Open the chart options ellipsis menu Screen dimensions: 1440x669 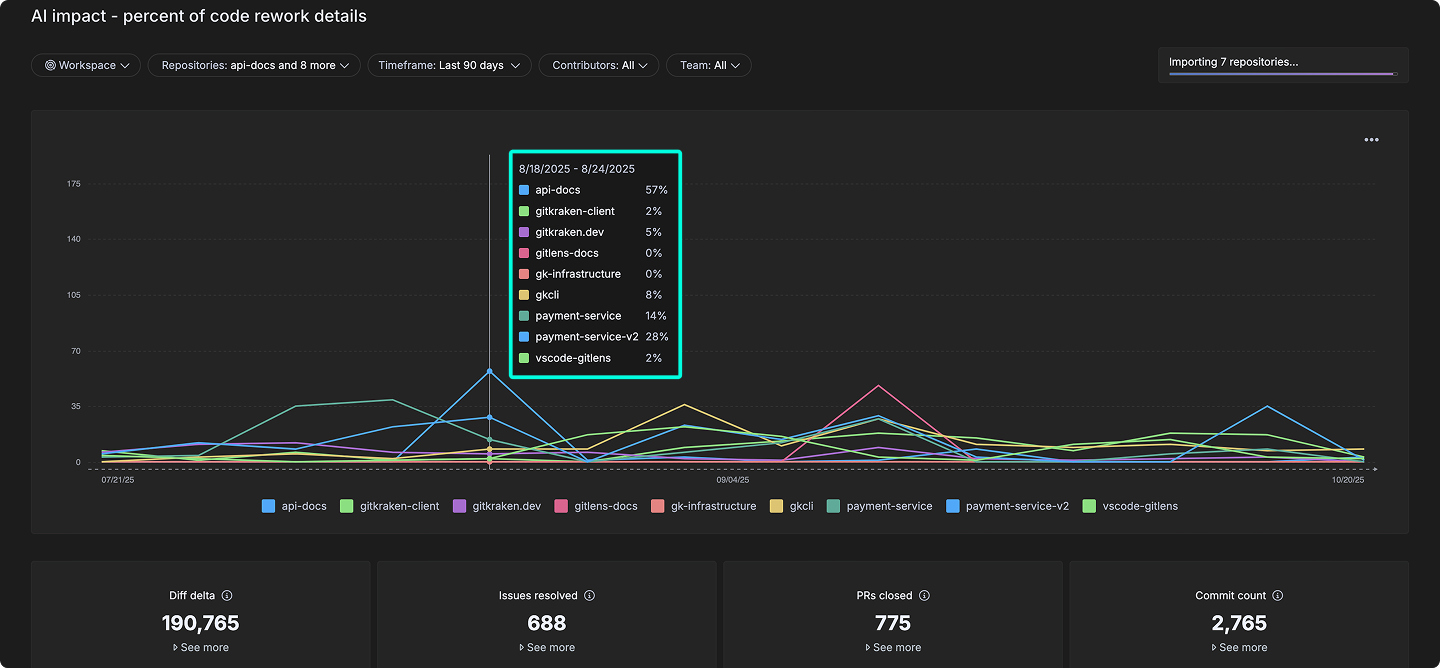[1371, 139]
